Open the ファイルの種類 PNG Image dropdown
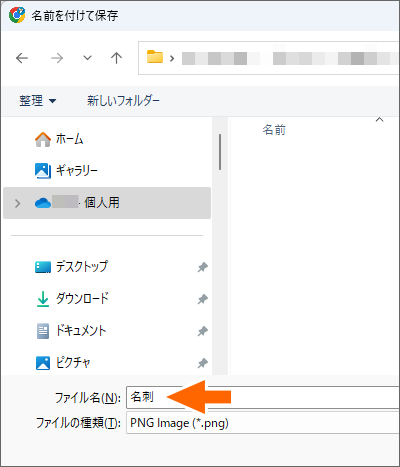400x467 pixels. point(263,423)
